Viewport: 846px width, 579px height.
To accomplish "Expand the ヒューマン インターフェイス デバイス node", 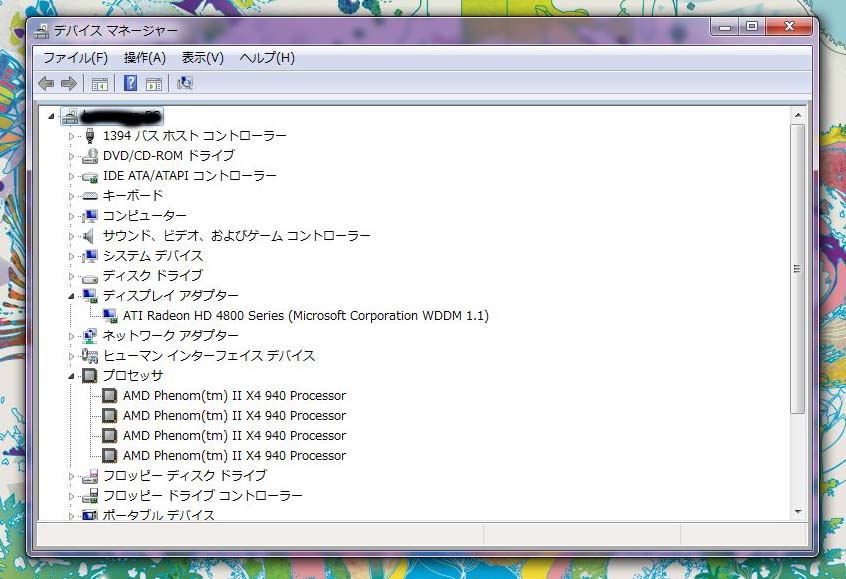I will point(71,356).
